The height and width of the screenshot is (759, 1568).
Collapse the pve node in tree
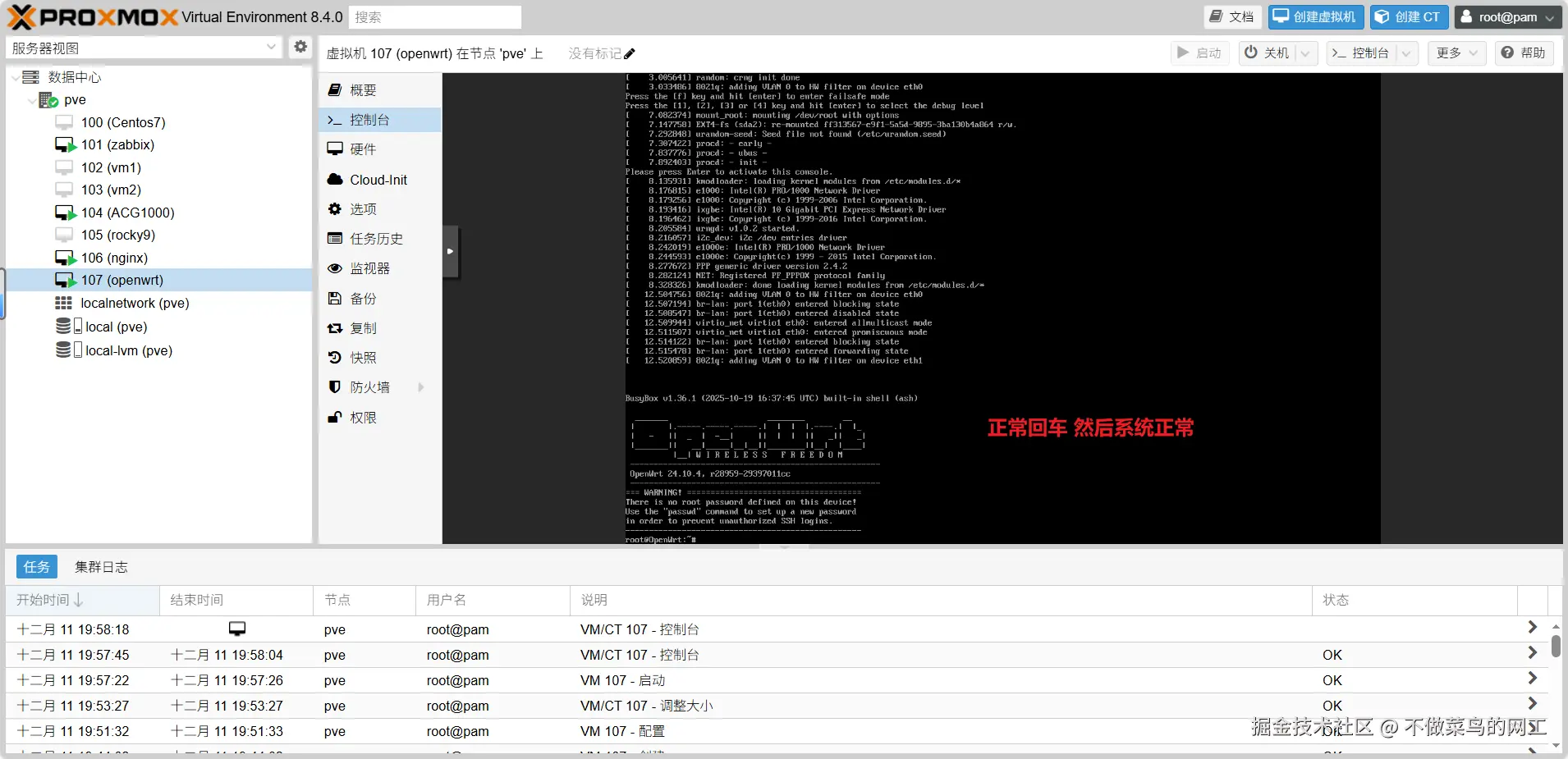click(x=31, y=100)
